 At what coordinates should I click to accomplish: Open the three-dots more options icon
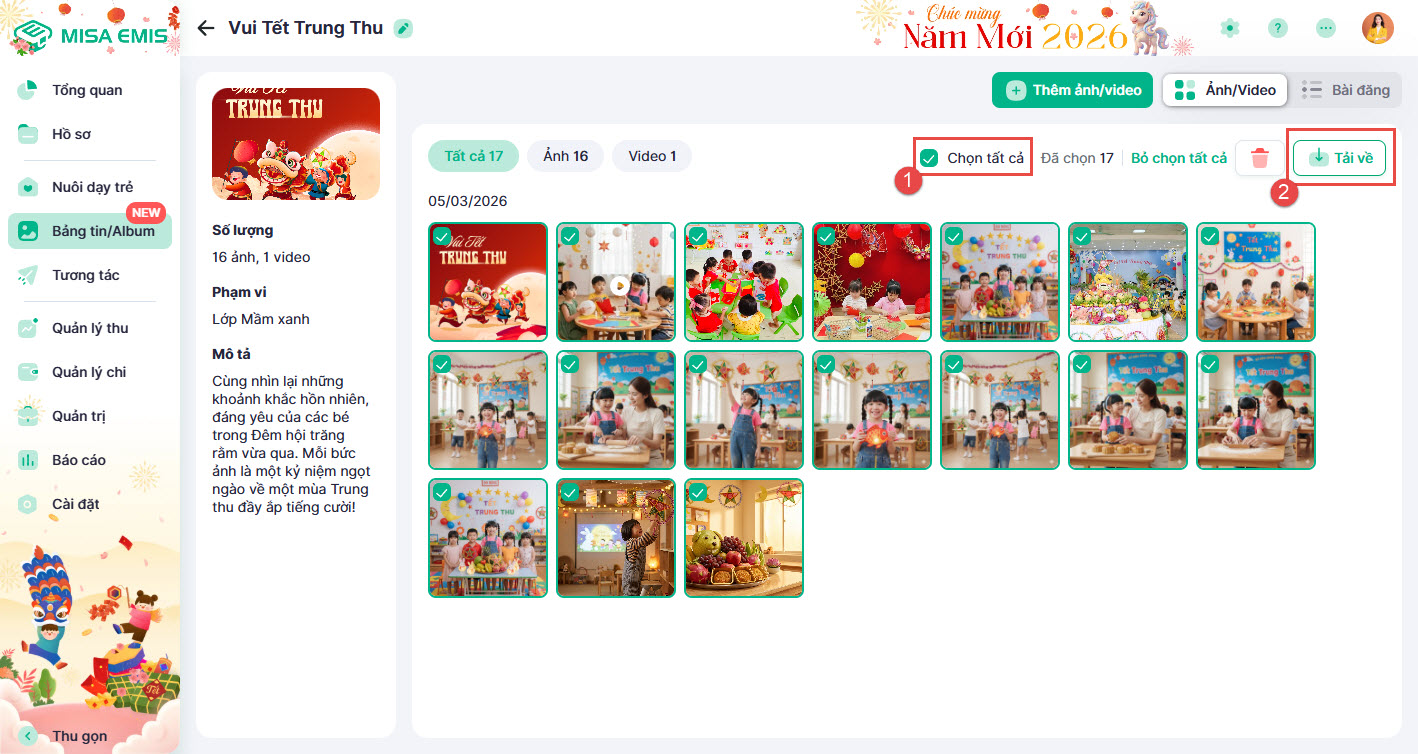[x=1326, y=28]
